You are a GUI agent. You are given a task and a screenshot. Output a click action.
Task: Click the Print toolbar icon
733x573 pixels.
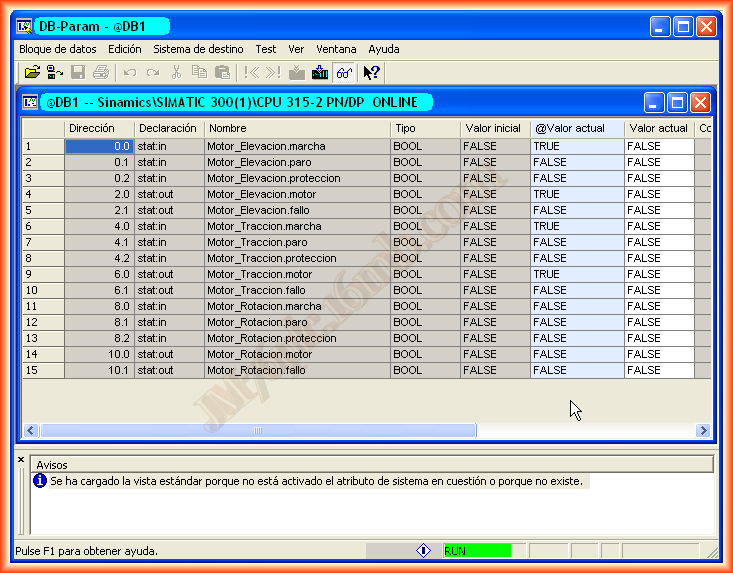100,72
